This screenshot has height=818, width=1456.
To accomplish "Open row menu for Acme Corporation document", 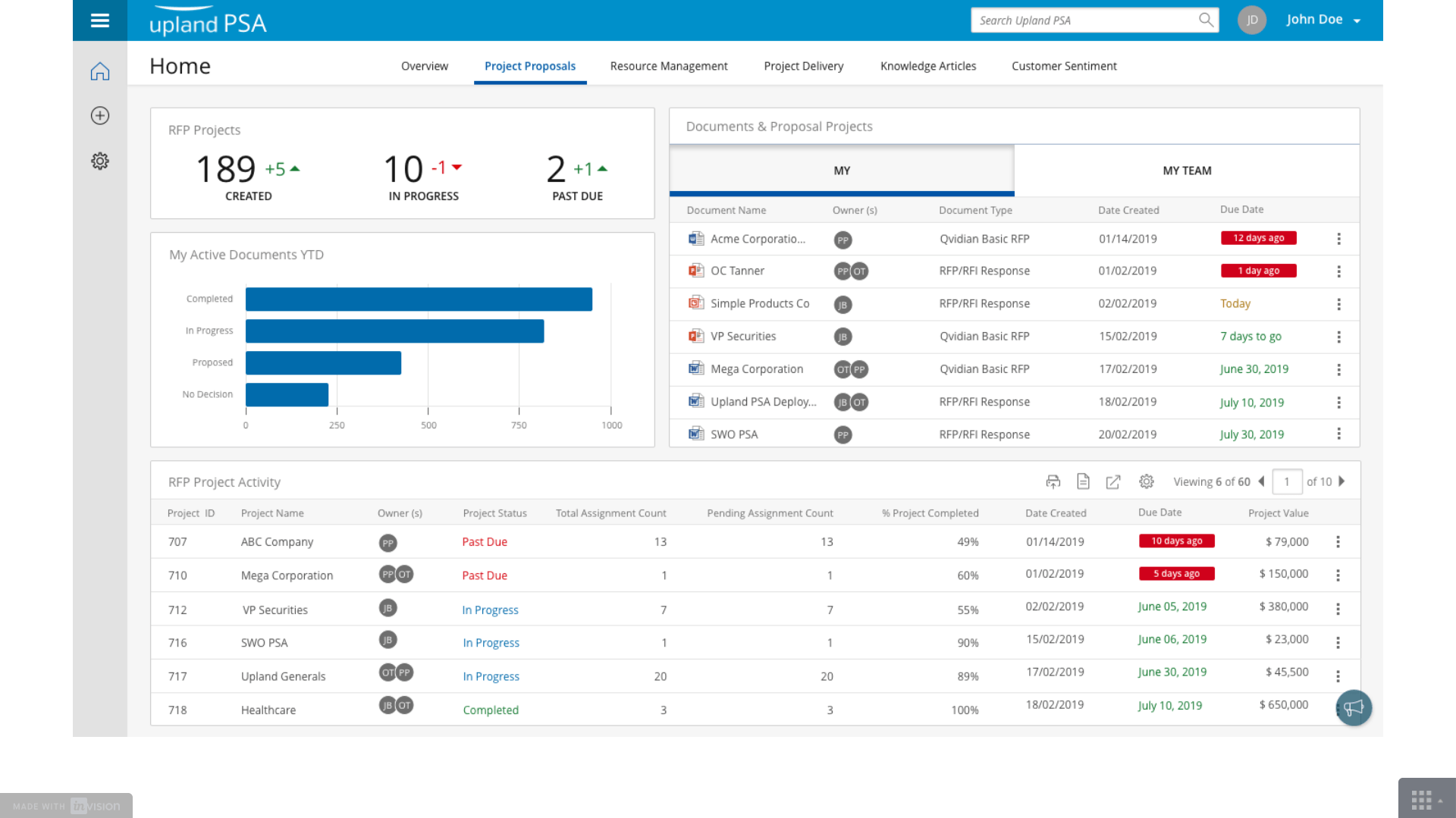I will [1339, 239].
